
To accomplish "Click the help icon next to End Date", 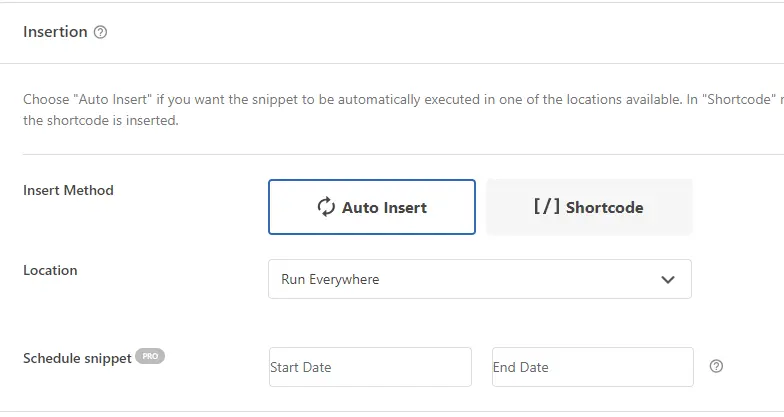I will (x=716, y=366).
